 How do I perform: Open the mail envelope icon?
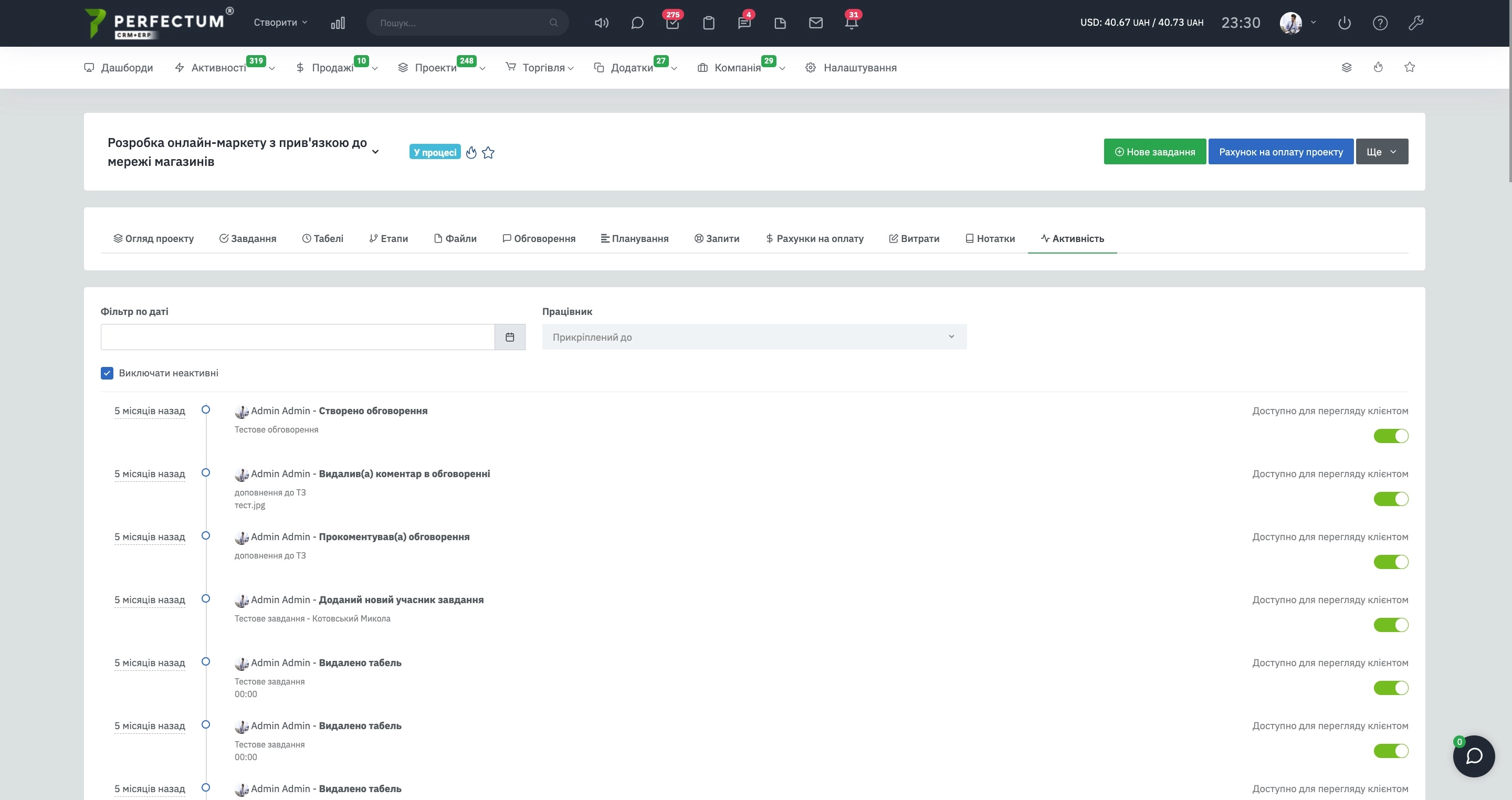[x=816, y=23]
